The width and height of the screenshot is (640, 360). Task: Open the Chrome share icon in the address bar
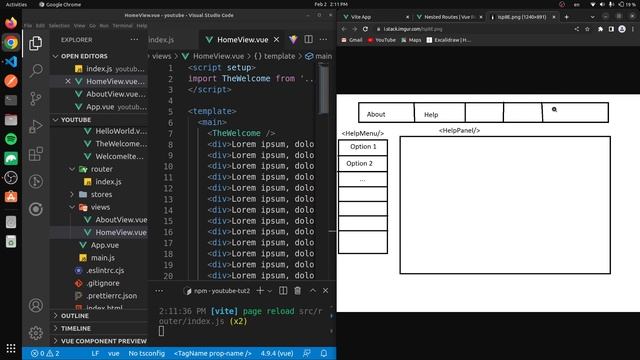click(576, 29)
